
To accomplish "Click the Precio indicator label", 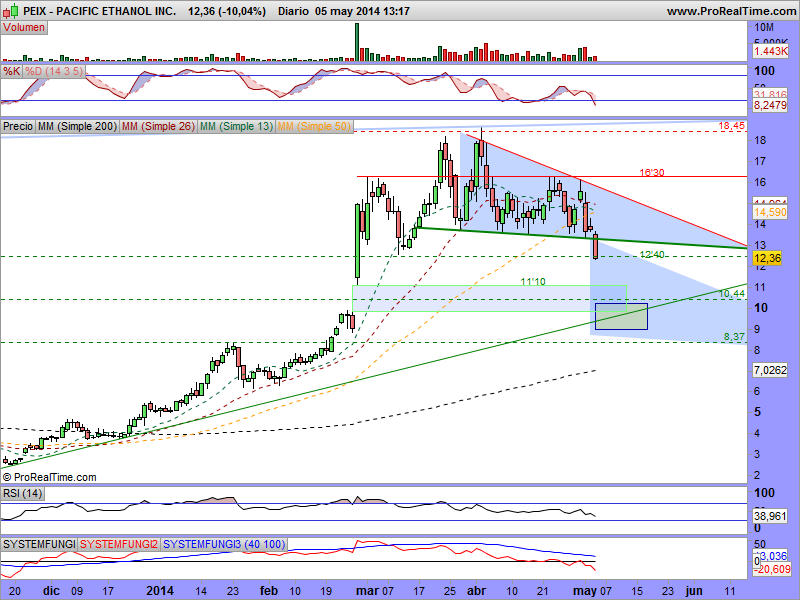I will pos(18,126).
